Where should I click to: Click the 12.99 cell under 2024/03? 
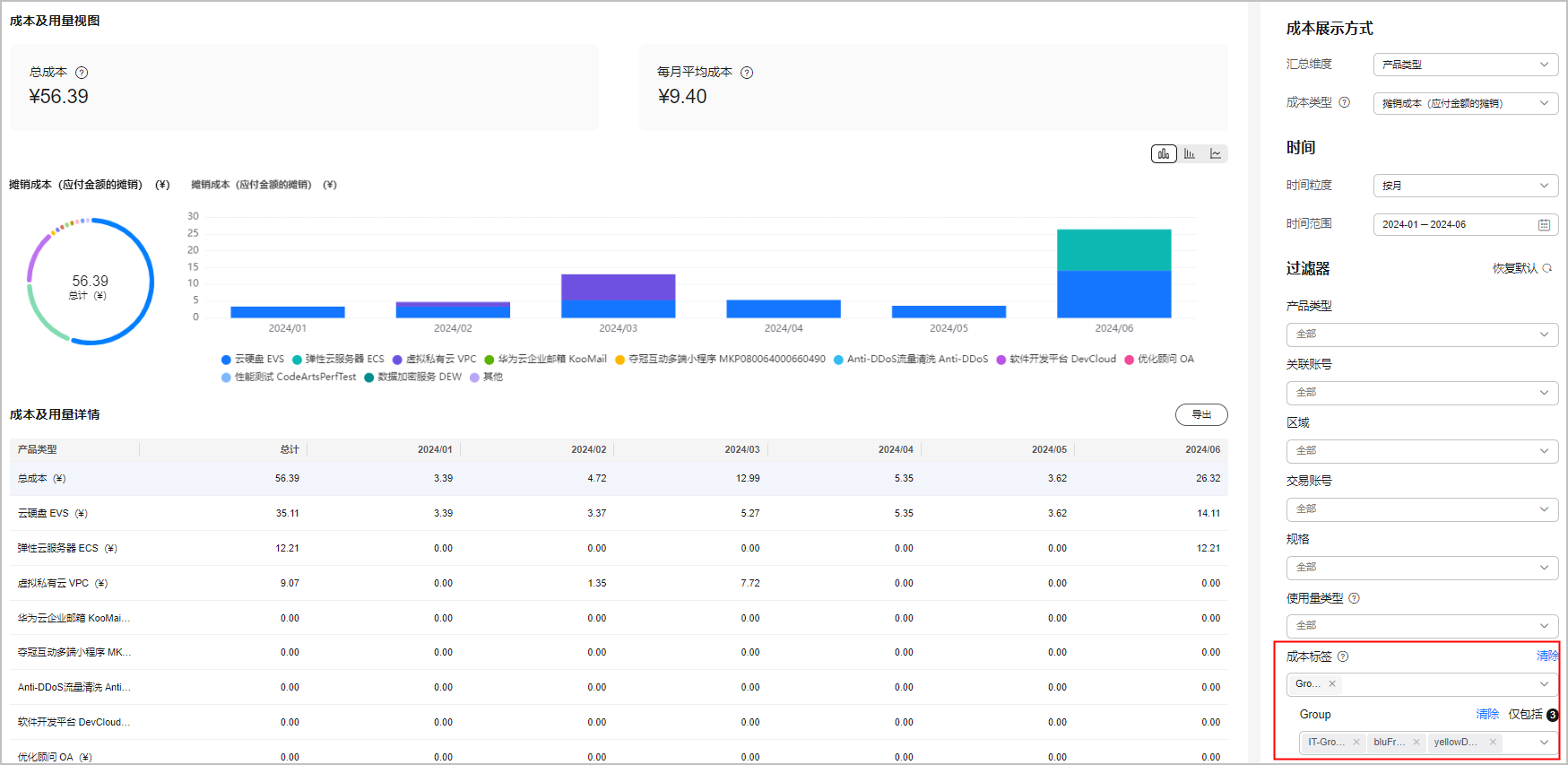coord(748,479)
